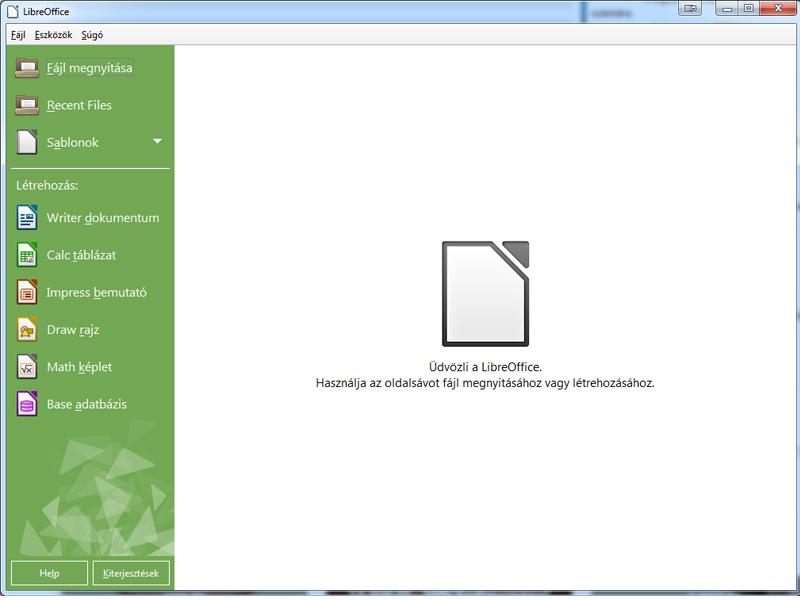Expand the Sablonok dropdown arrow

click(157, 141)
